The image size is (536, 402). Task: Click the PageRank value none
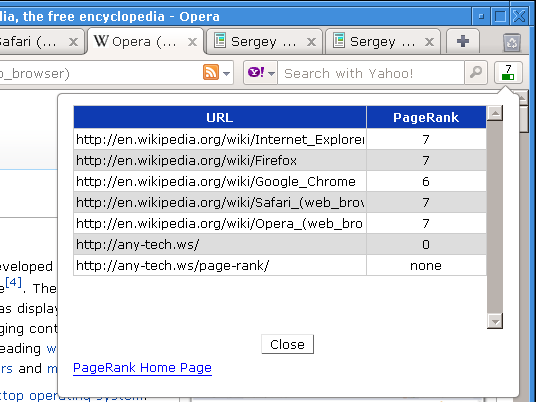426,265
